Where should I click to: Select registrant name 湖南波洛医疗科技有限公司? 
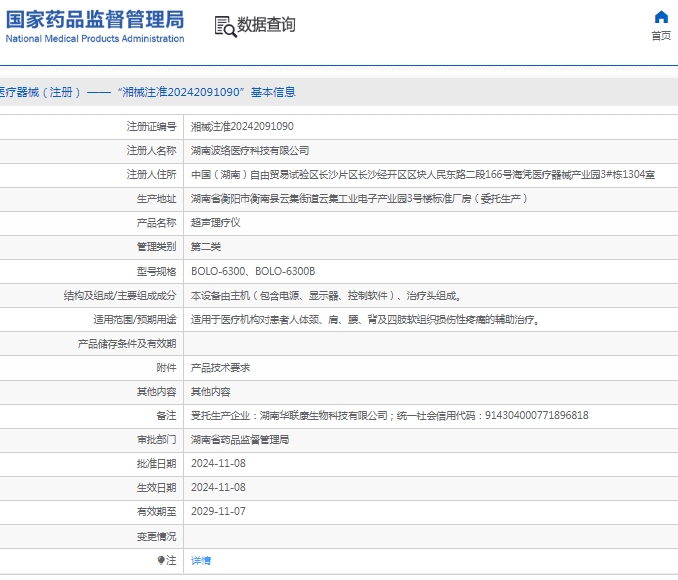coord(250,151)
